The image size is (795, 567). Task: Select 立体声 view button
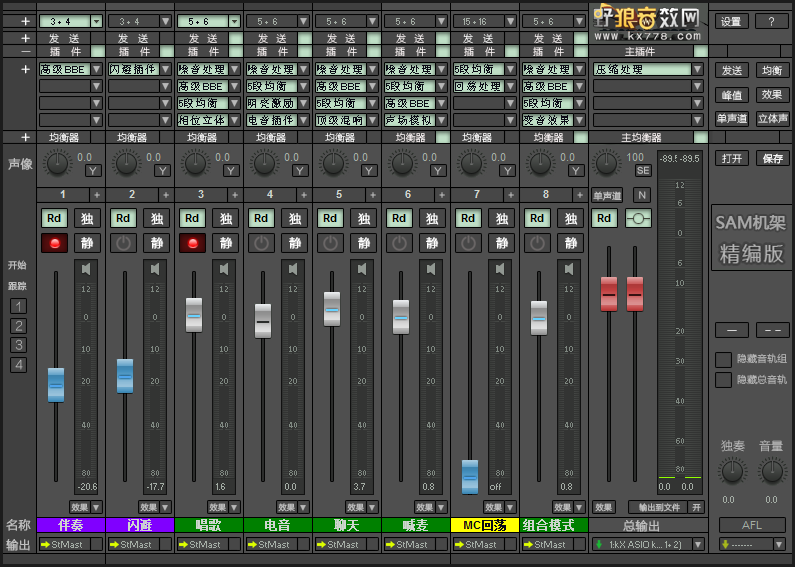[772, 119]
